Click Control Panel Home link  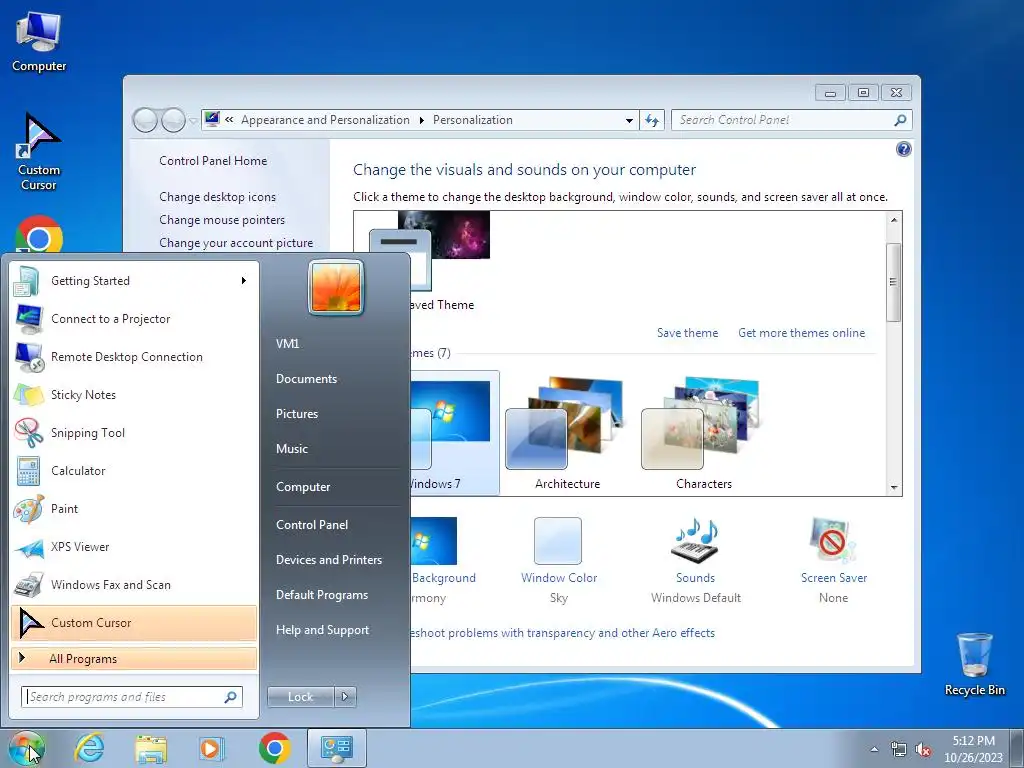[213, 161]
